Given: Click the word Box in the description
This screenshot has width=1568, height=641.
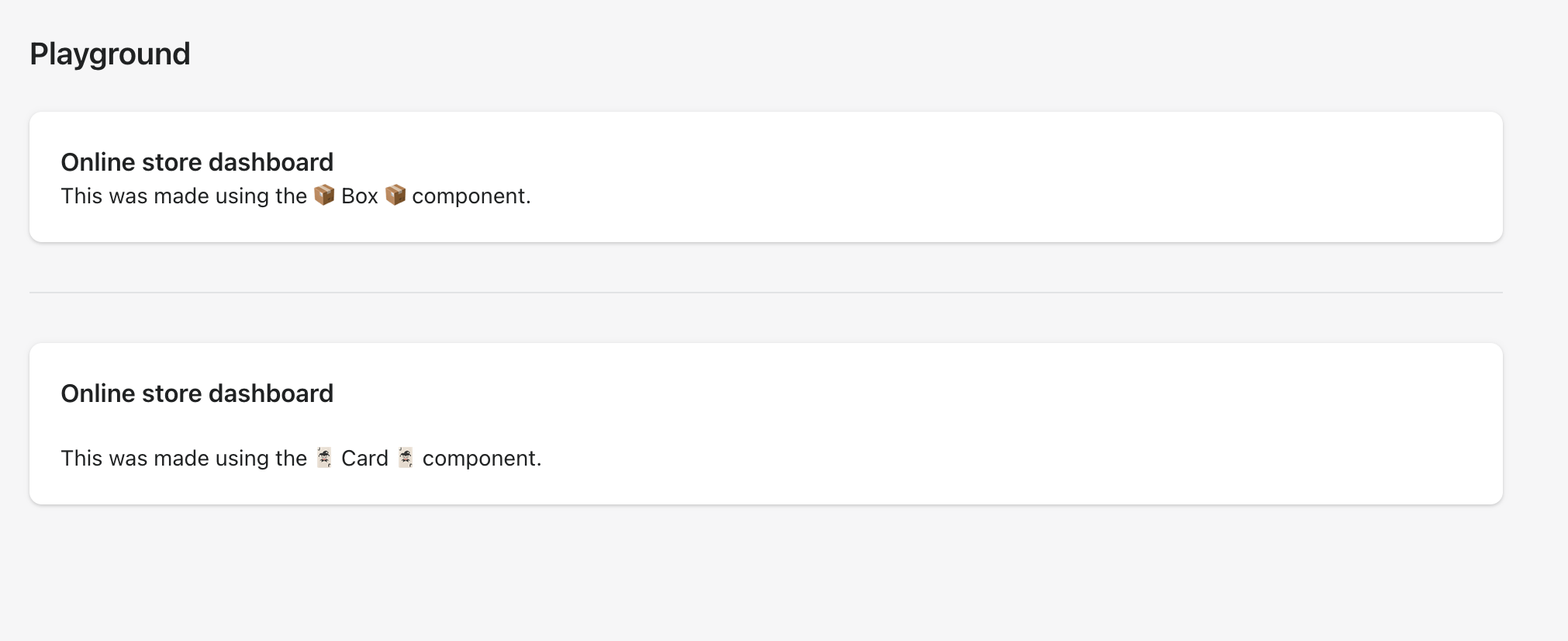Looking at the screenshot, I should click(360, 196).
